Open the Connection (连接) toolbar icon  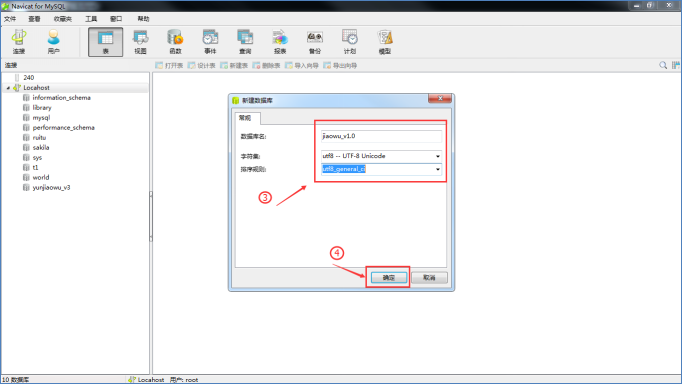[x=19, y=42]
